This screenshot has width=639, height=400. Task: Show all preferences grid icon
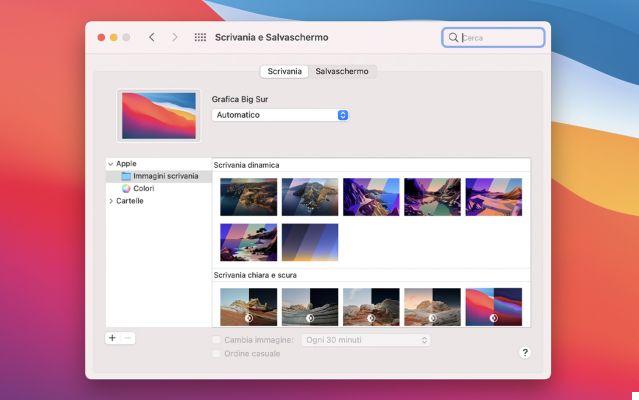tap(200, 37)
